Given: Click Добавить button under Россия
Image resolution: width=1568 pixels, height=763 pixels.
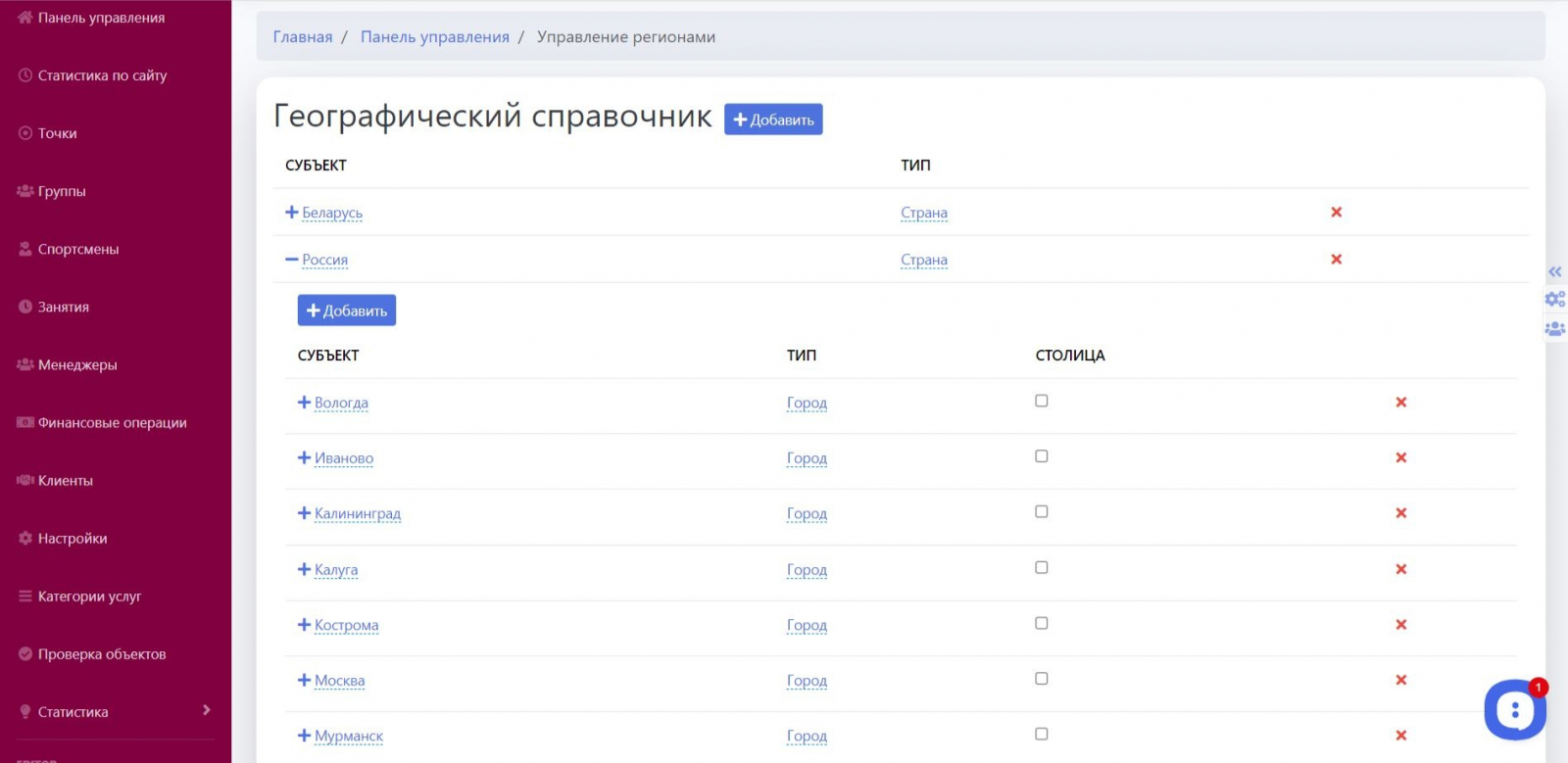Looking at the screenshot, I should (347, 310).
